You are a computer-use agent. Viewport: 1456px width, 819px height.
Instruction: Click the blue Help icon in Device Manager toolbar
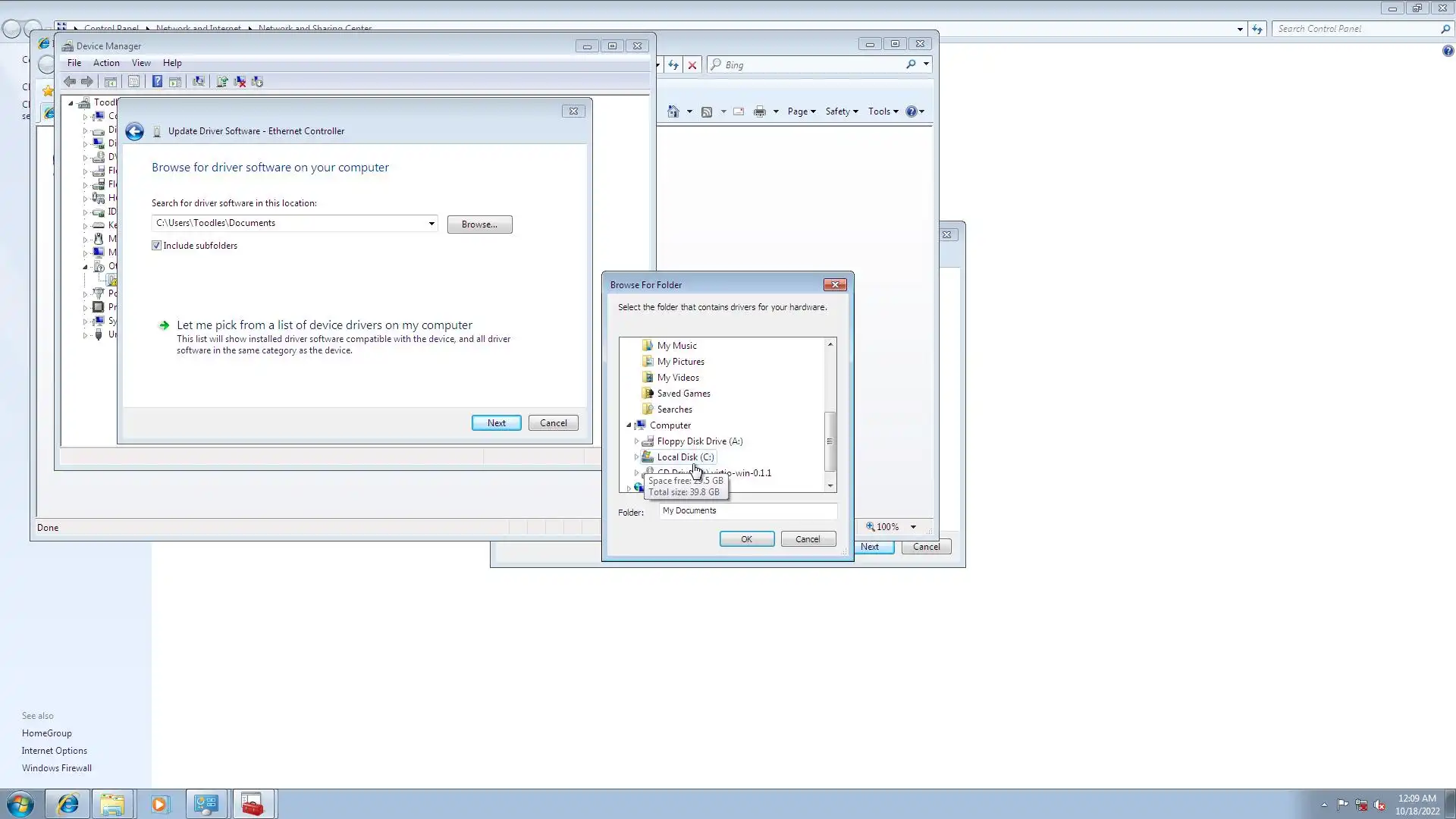click(157, 81)
